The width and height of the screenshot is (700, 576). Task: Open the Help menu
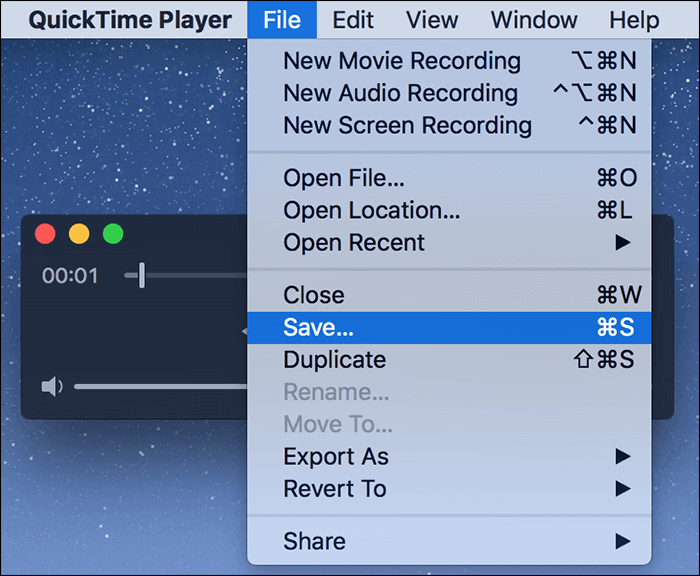coord(634,20)
